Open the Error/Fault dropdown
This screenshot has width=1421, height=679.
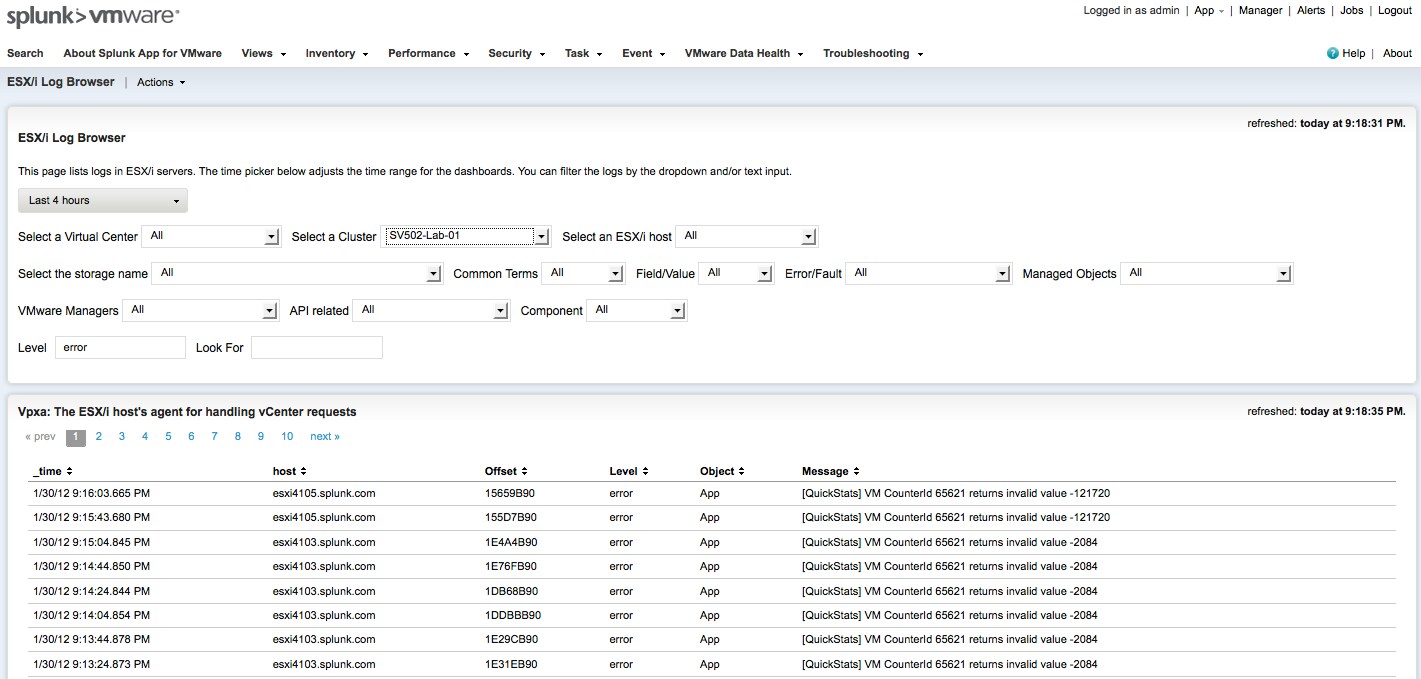[929, 273]
